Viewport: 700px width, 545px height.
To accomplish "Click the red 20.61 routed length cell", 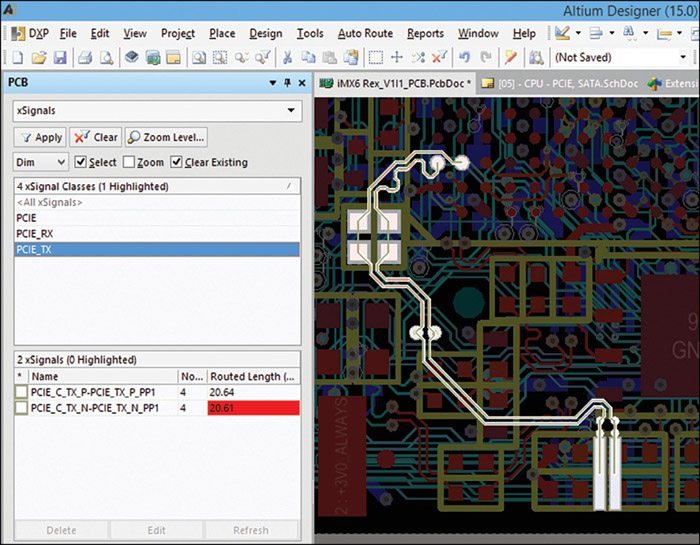I will point(253,408).
